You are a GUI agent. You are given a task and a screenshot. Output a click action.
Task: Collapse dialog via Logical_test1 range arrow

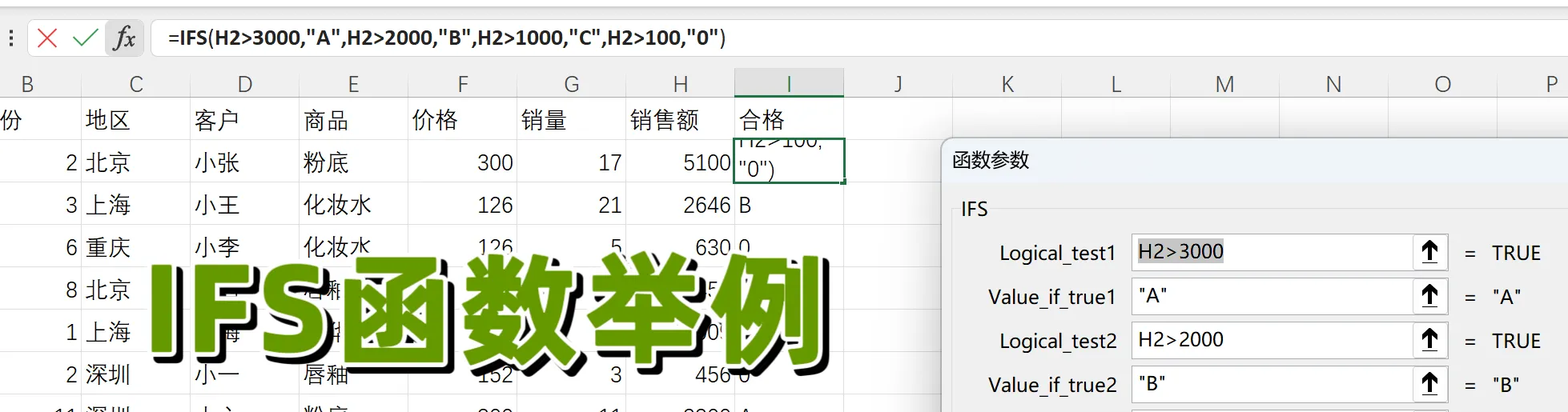pyautogui.click(x=1430, y=252)
